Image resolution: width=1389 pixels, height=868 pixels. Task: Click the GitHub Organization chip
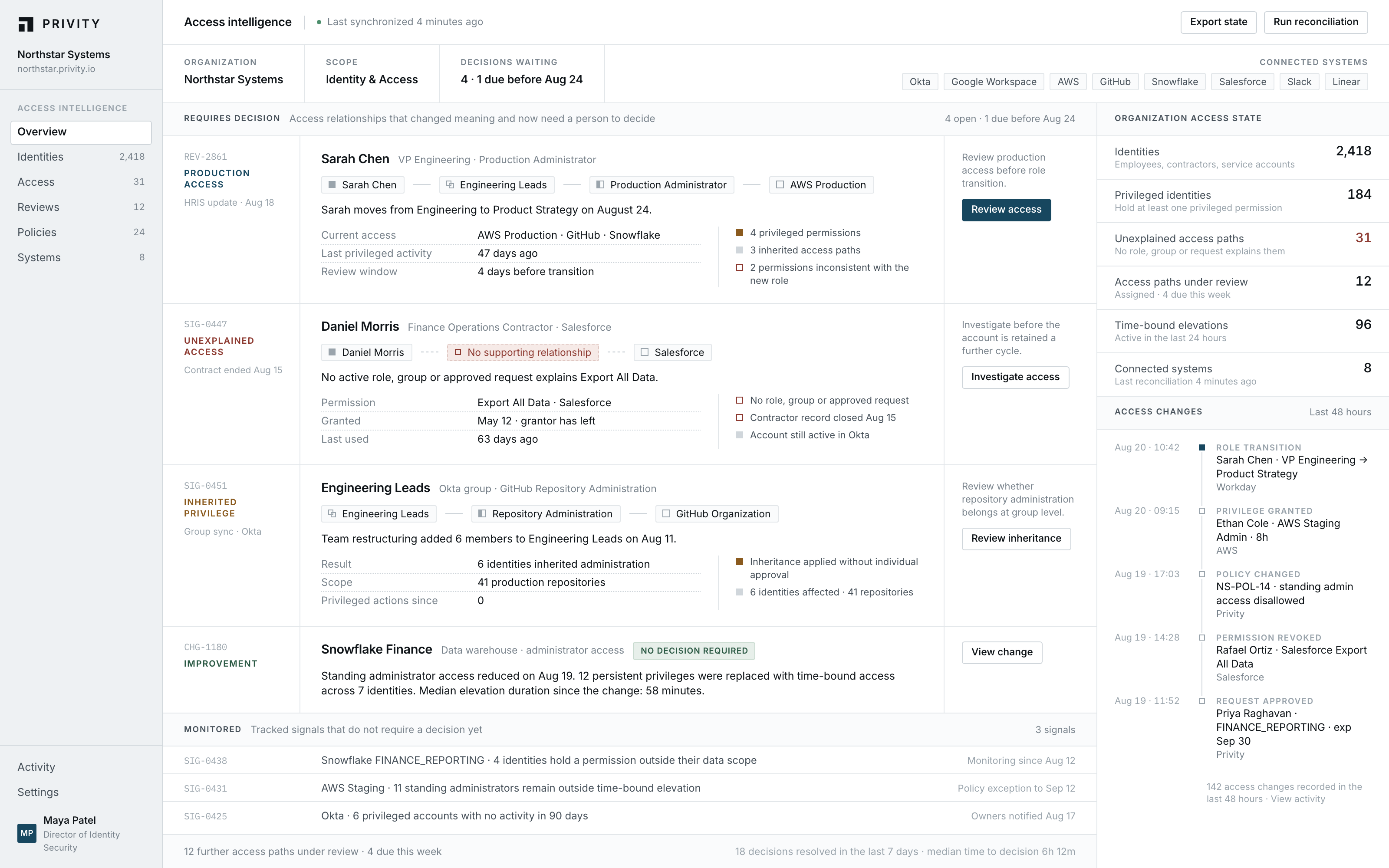(717, 514)
